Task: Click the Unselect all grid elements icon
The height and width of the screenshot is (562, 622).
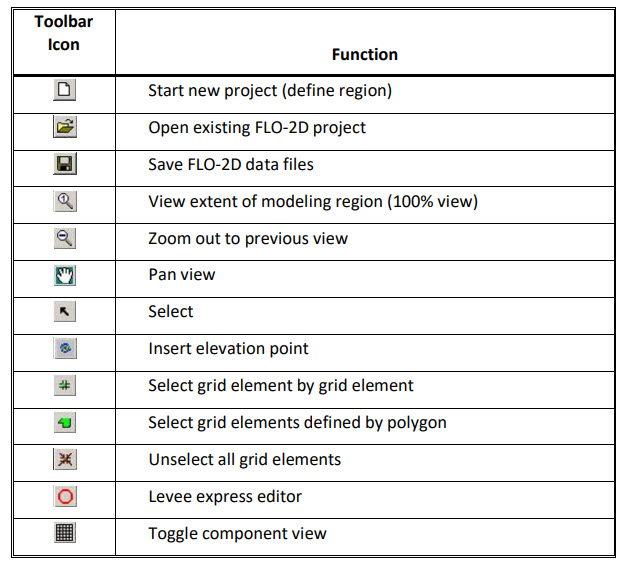Action: coord(64,459)
